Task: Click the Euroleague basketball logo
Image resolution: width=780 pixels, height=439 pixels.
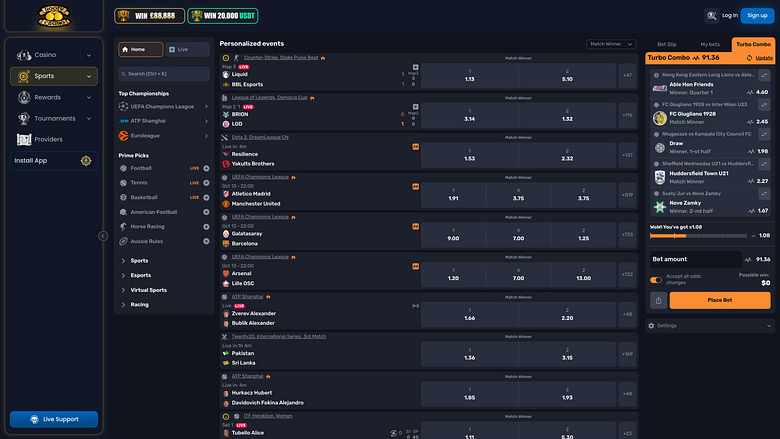Action: point(123,135)
